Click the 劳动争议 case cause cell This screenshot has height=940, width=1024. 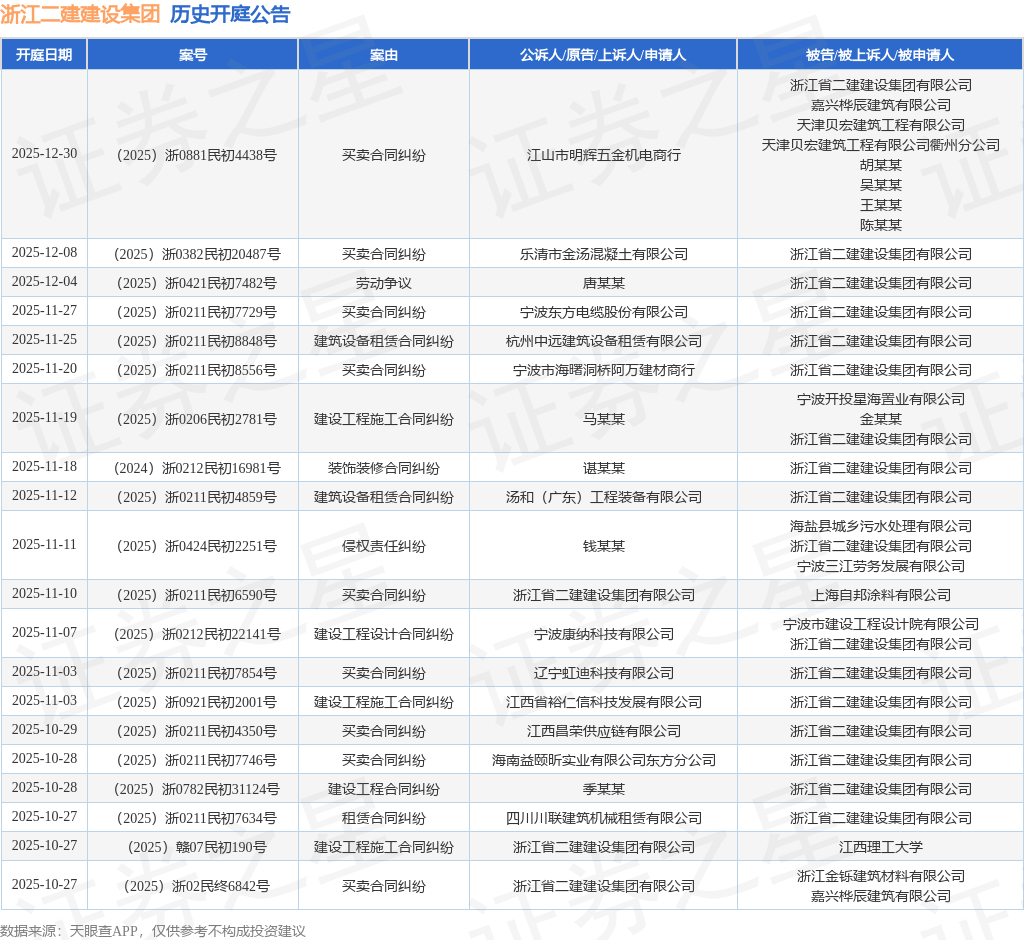[x=383, y=283]
